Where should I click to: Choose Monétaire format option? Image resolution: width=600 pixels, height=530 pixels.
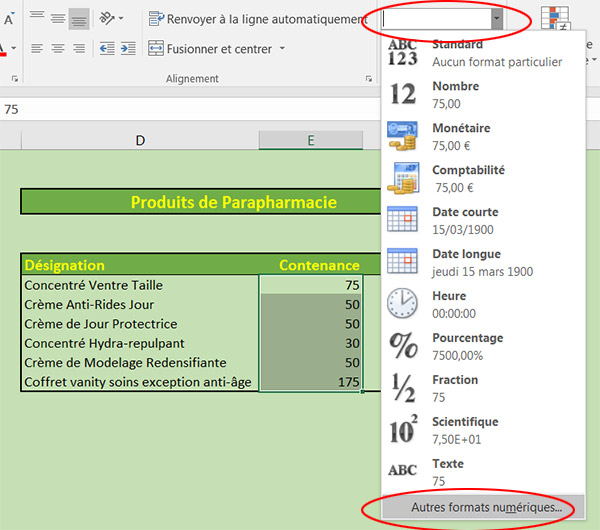tap(483, 136)
